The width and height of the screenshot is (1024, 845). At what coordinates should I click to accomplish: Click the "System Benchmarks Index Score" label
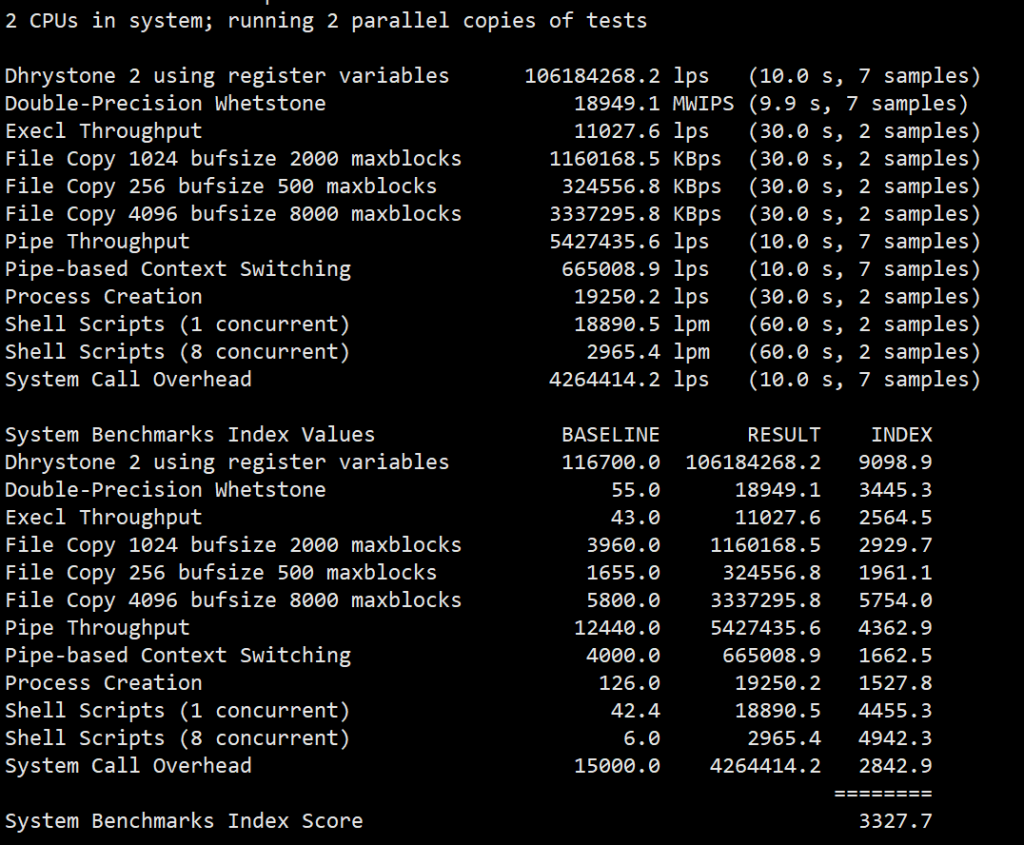tap(184, 821)
